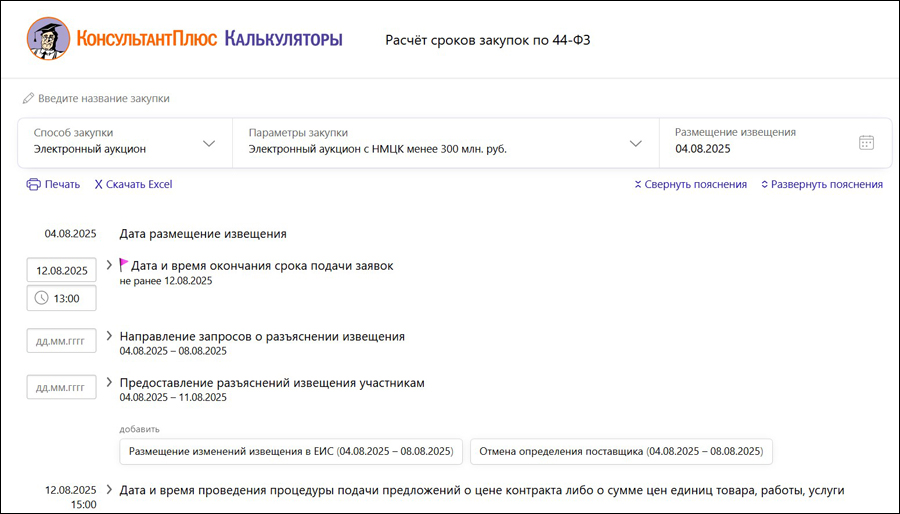Expand the price proposal procedure date row
900x514 pixels.
[109, 489]
